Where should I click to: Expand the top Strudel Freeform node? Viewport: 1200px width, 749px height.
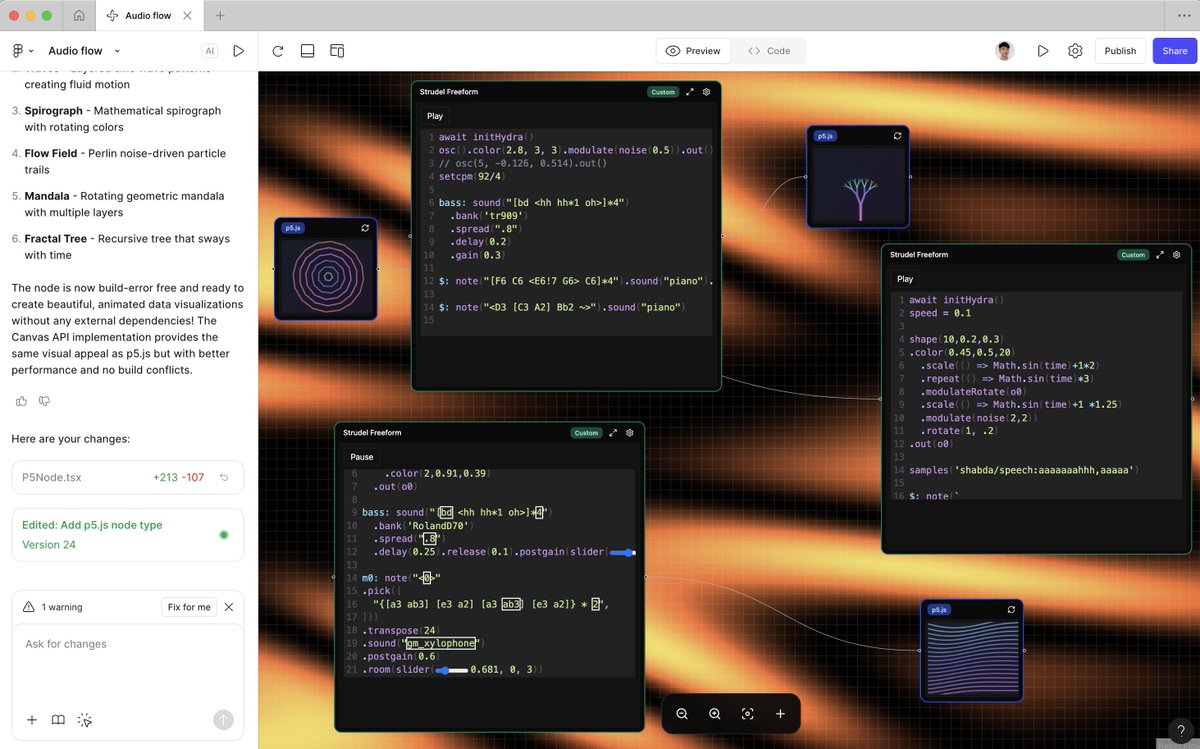click(x=690, y=92)
